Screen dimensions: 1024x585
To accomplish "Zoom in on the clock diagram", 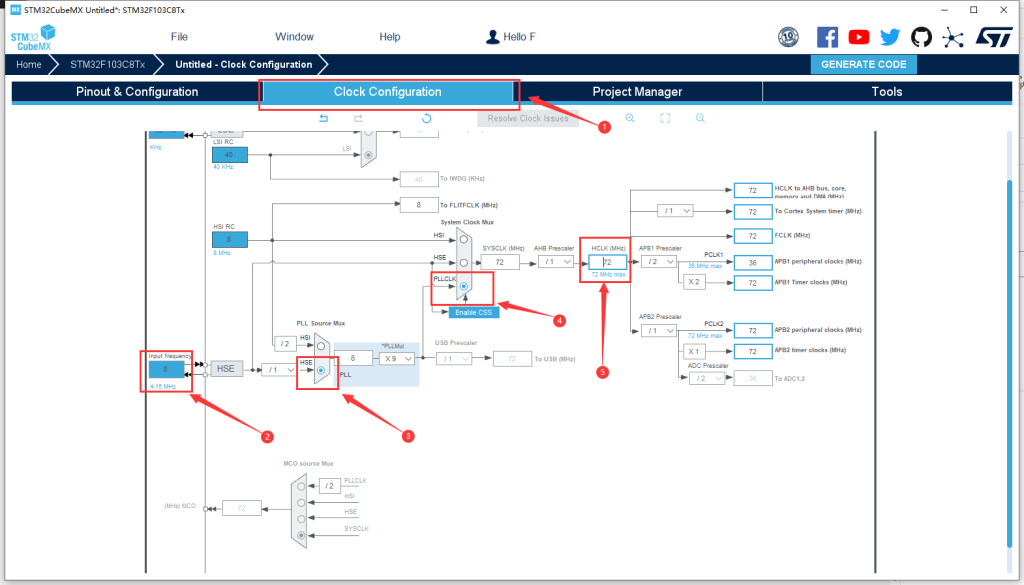I will (x=630, y=118).
